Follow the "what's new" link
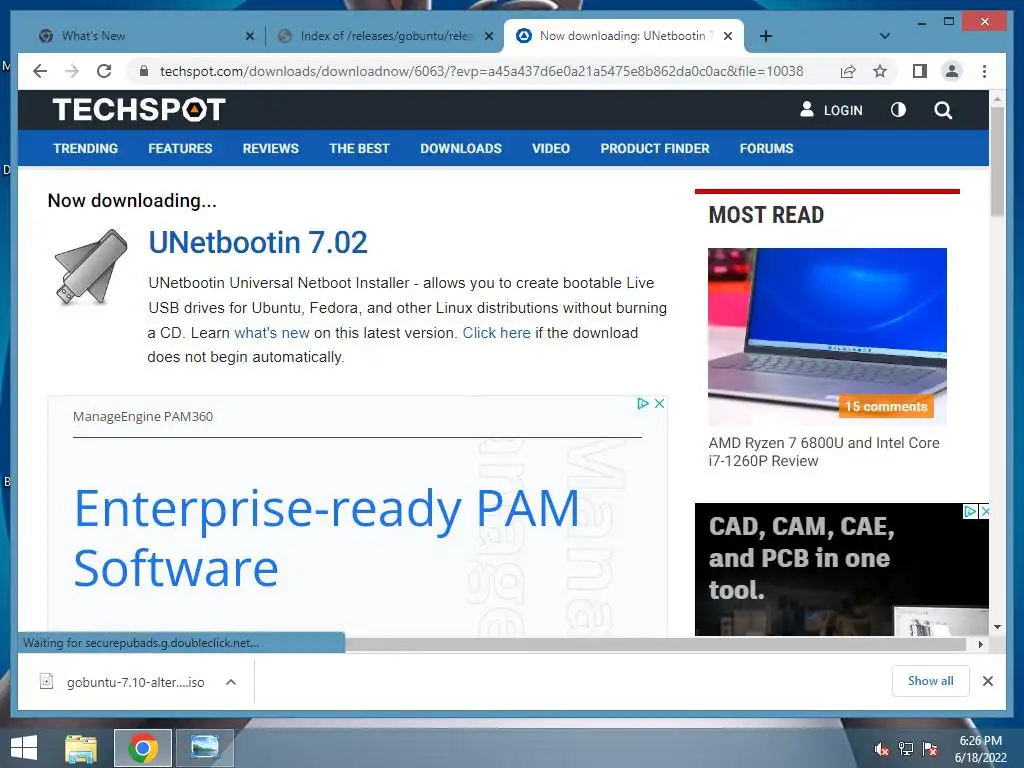 [272, 332]
